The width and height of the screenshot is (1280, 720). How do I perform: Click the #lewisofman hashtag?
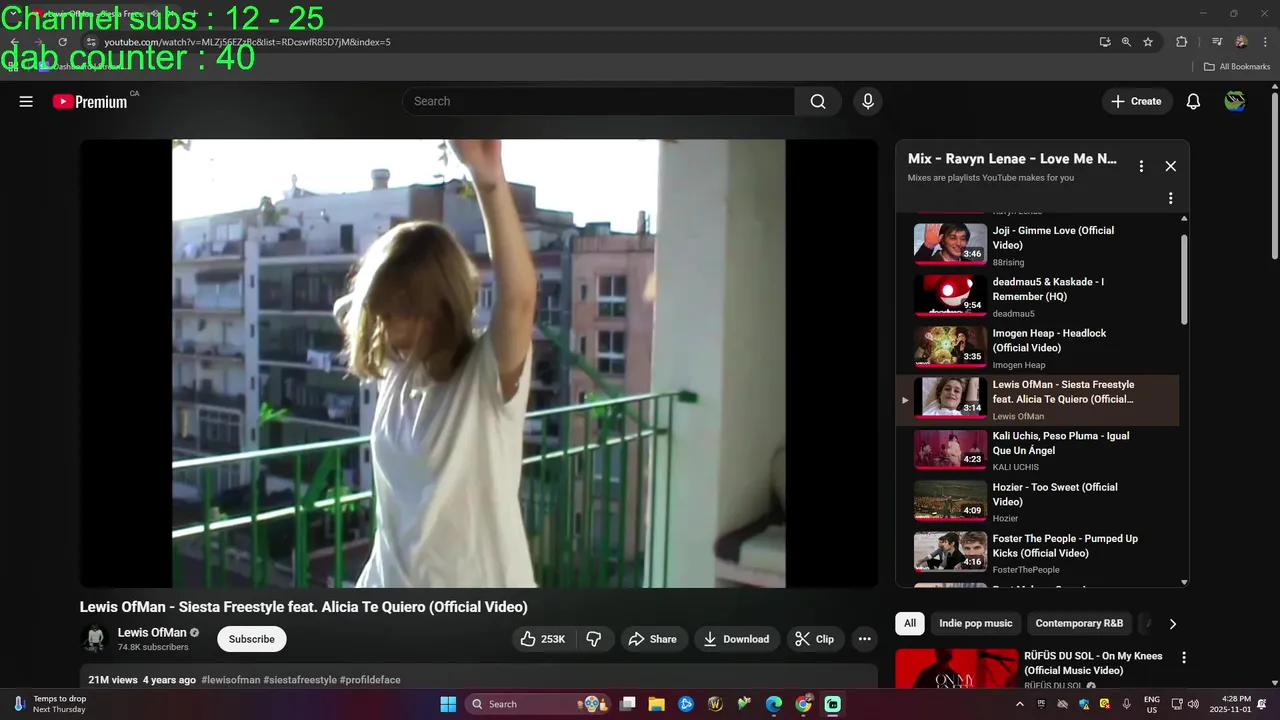230,680
